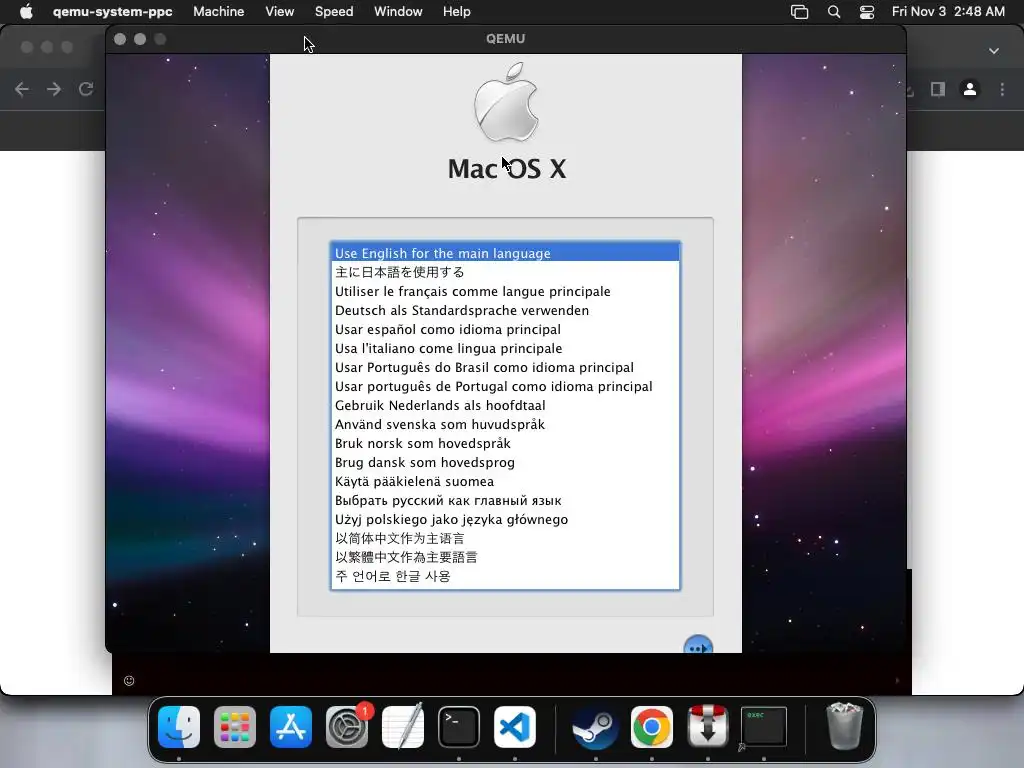The image size is (1024, 768).
Task: Open Google Chrome from the Dock
Action: [x=652, y=727]
